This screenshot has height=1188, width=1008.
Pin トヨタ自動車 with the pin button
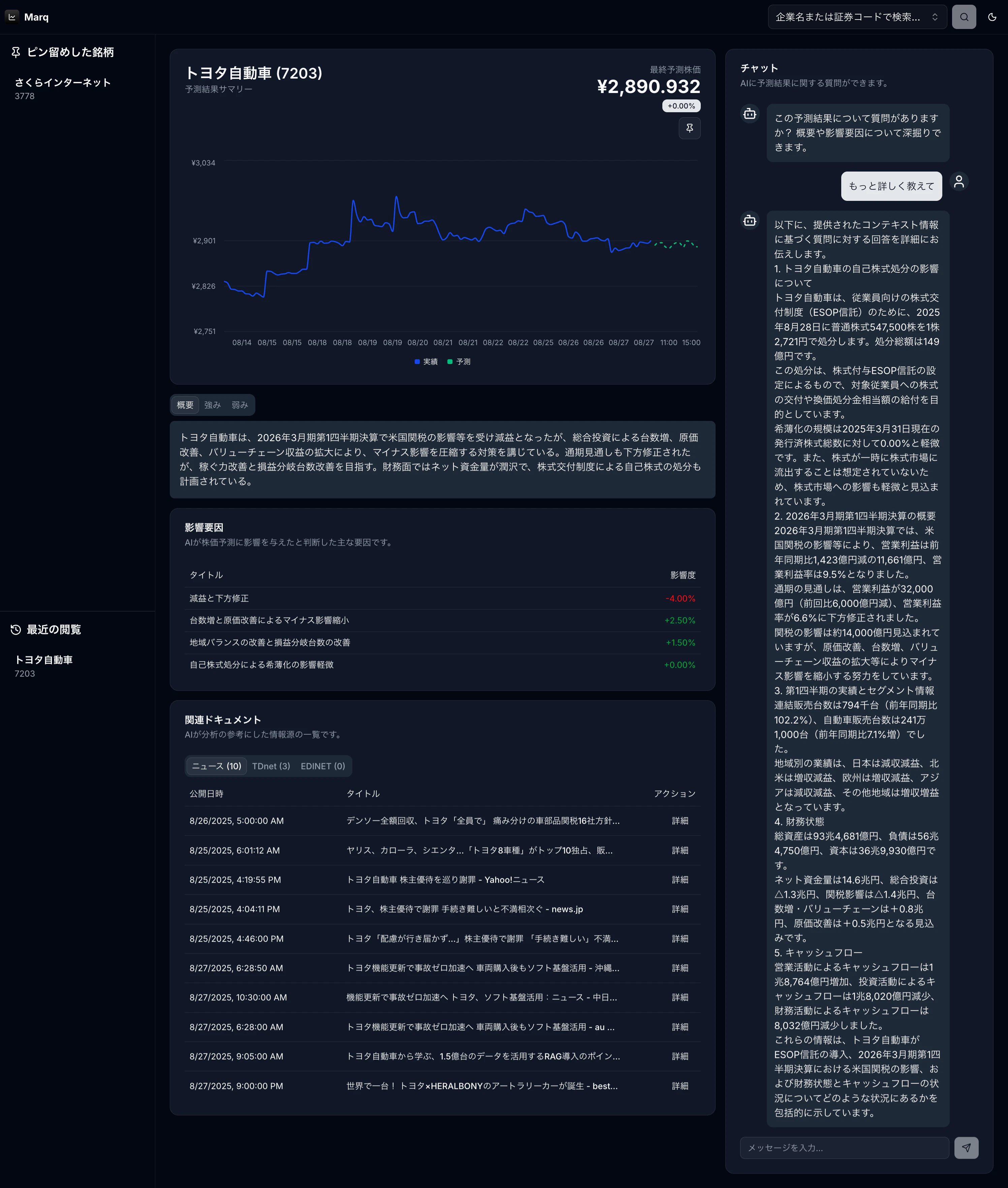[x=689, y=128]
